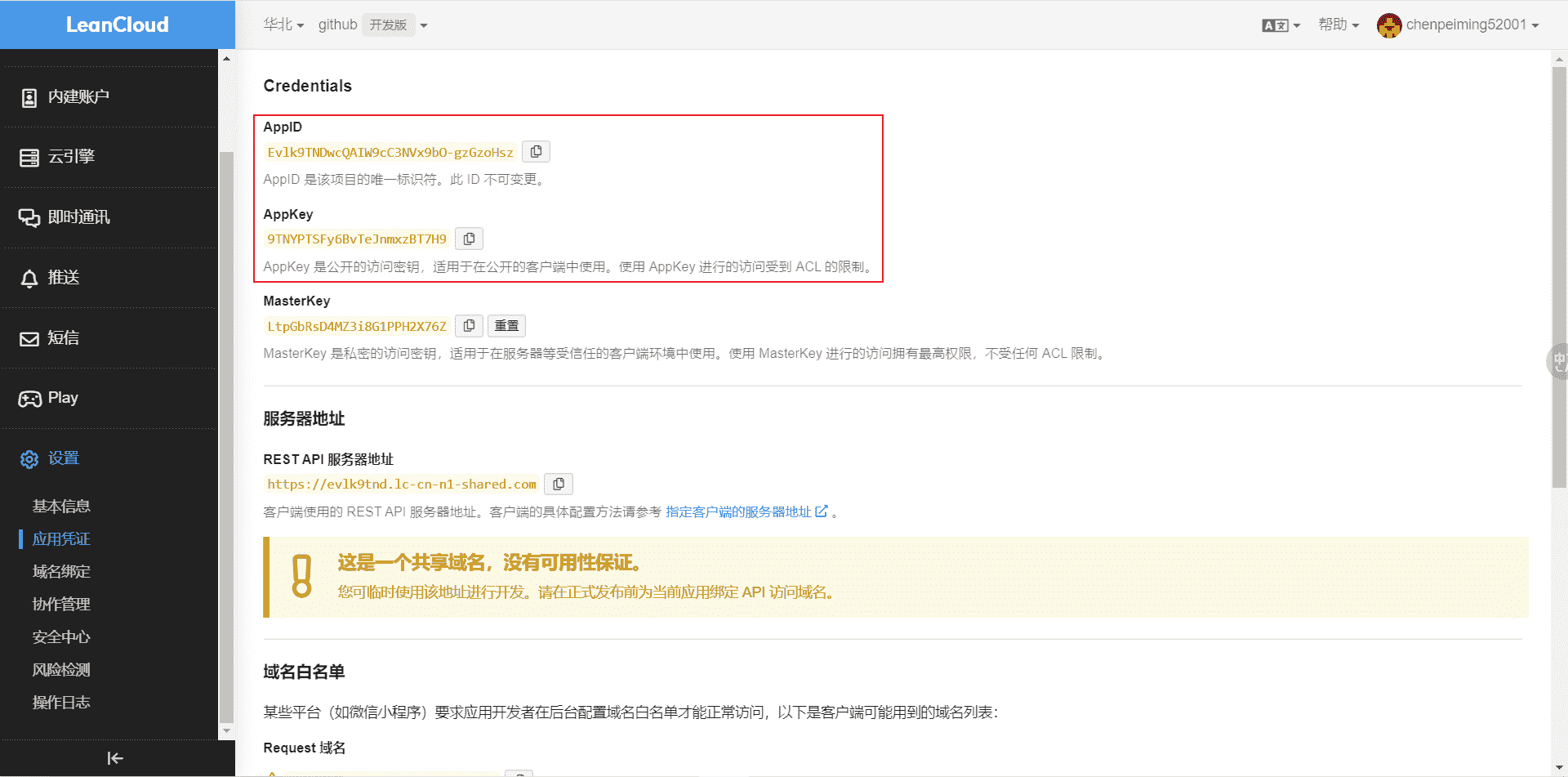The width and height of the screenshot is (1568, 777).
Task: Copy the AppID value
Action: (x=536, y=152)
